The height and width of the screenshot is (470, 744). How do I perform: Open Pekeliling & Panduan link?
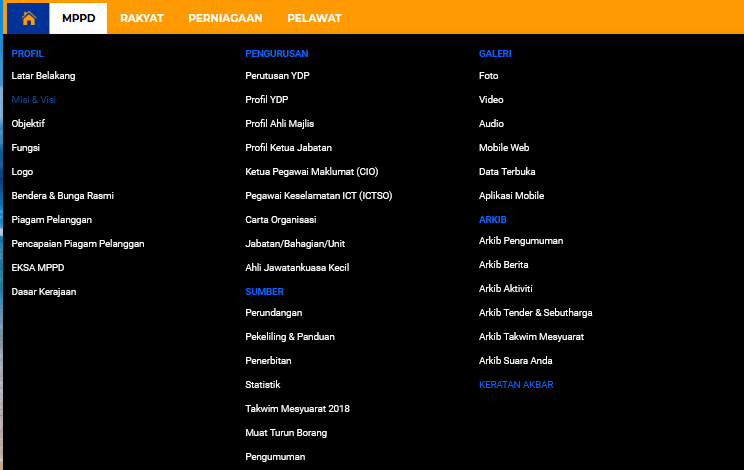pos(290,337)
